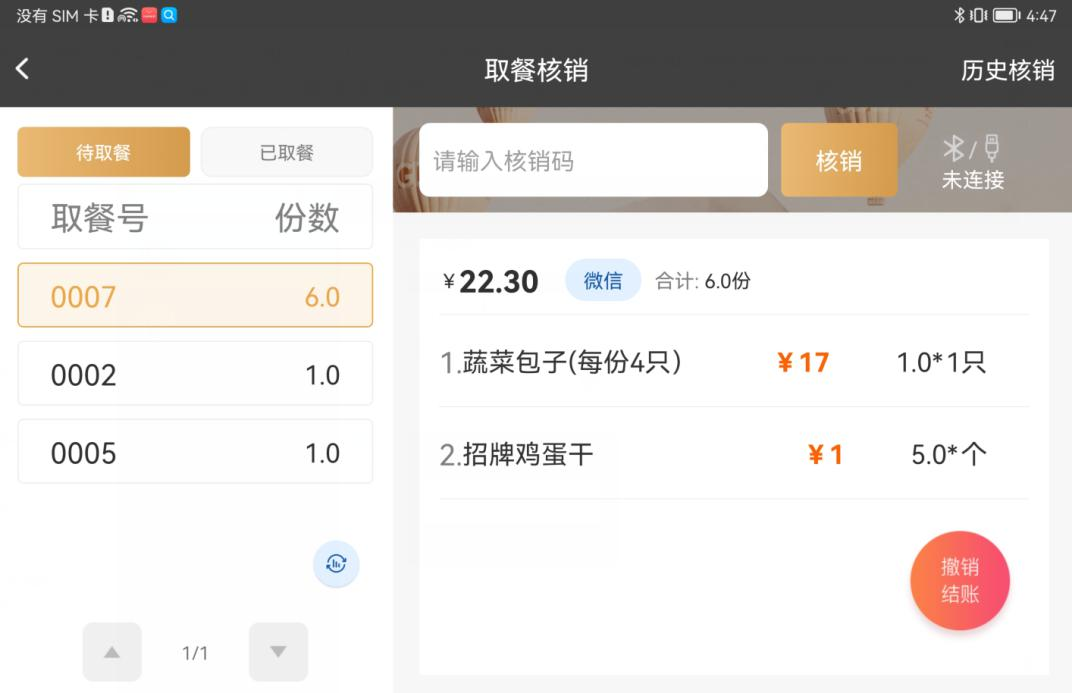1072x693 pixels.
Task: Go to previous page with up arrow
Action: pos(112,652)
